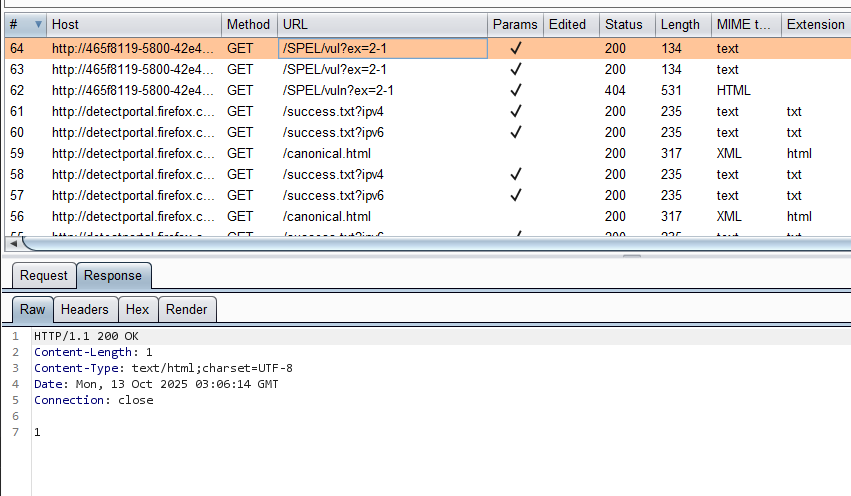The height and width of the screenshot is (496, 851).
Task: Sort table by Host column header
Action: [x=134, y=24]
